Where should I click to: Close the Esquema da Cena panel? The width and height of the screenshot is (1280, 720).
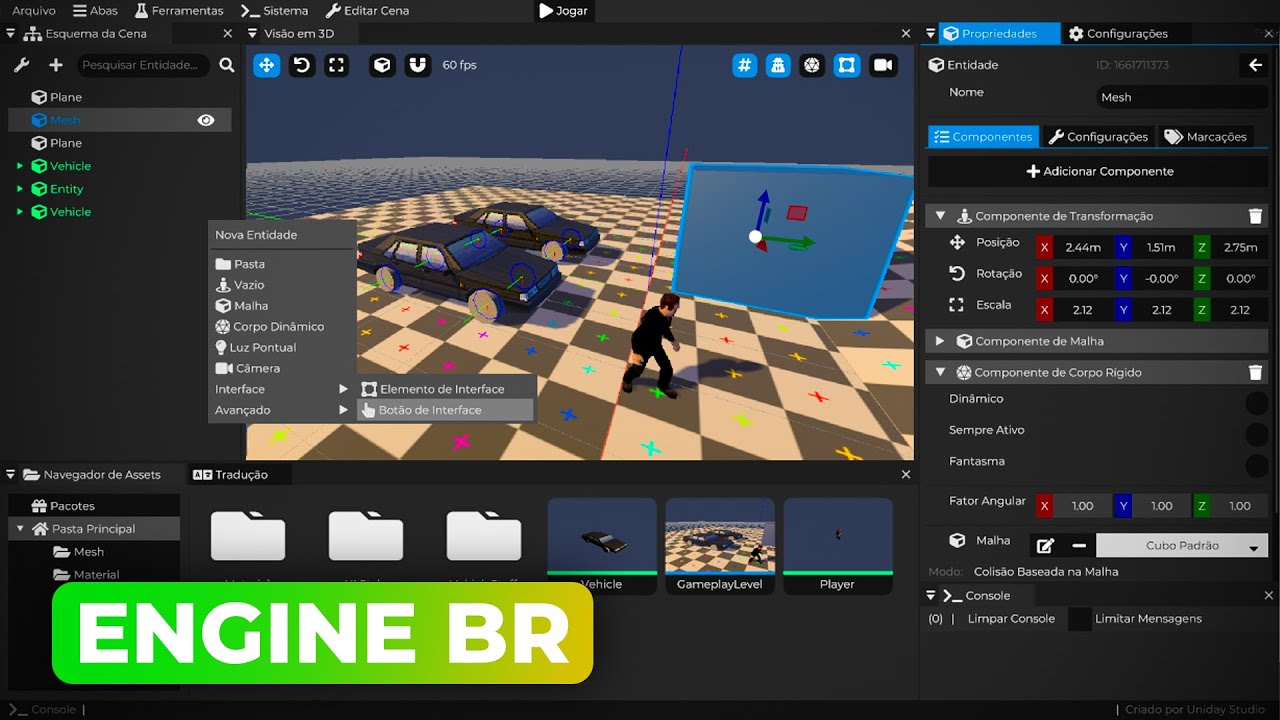click(x=227, y=33)
